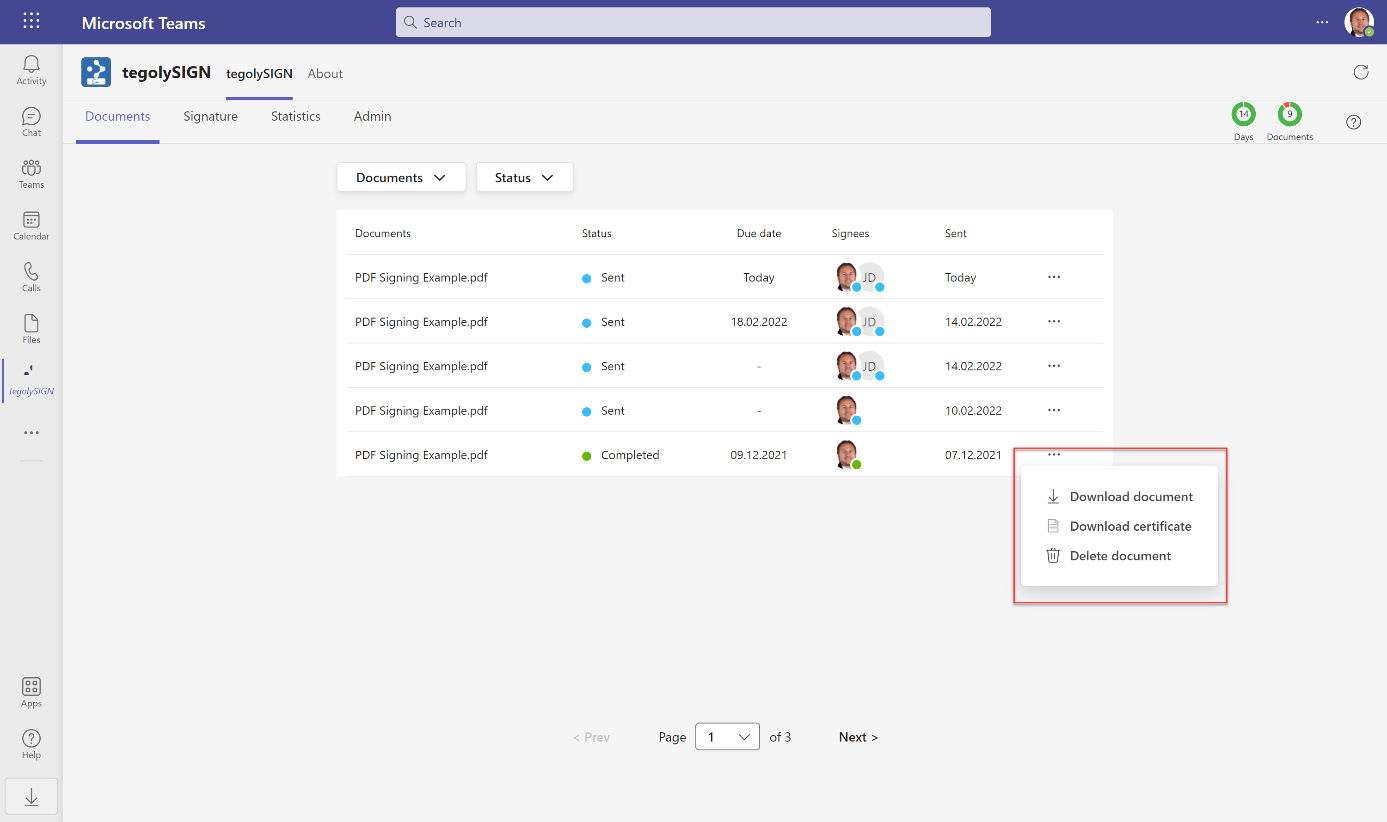Click ellipsis for Completed document row
This screenshot has width=1387, height=822.
[x=1053, y=454]
